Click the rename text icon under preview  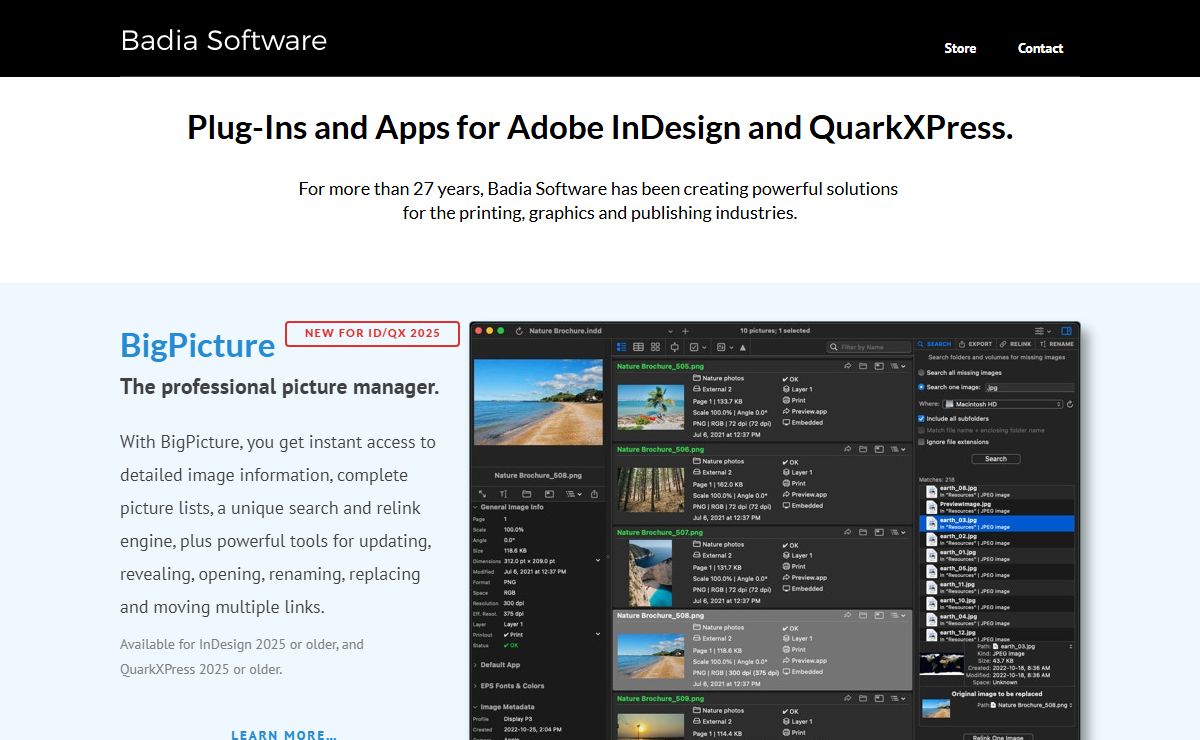503,494
